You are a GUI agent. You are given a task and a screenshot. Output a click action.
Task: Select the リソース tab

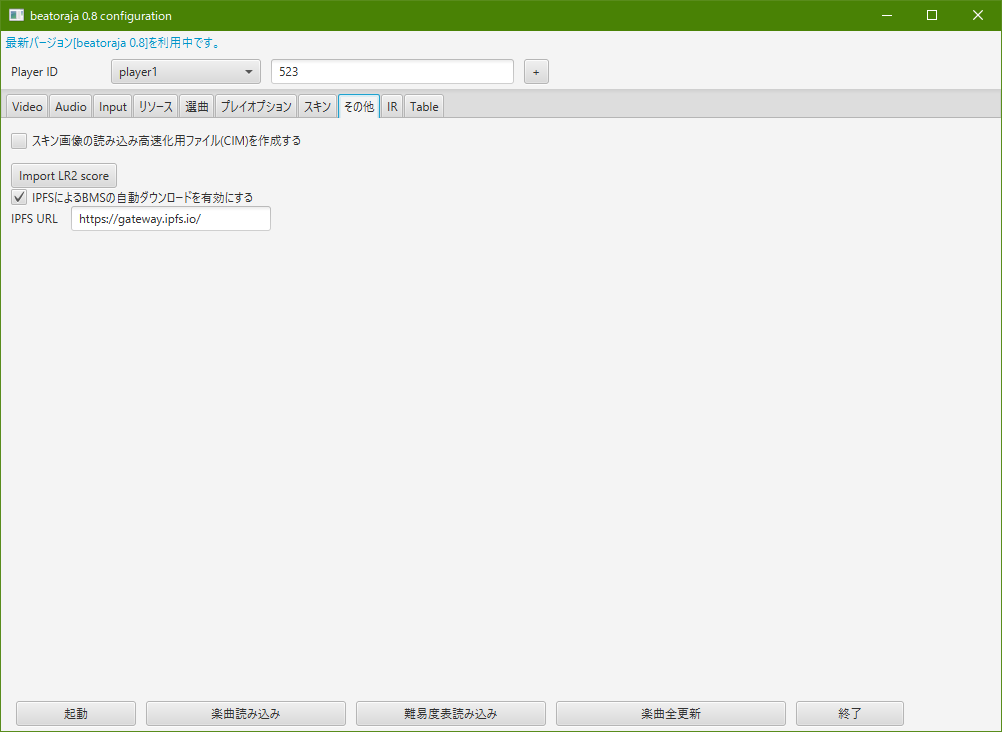[x=155, y=107]
